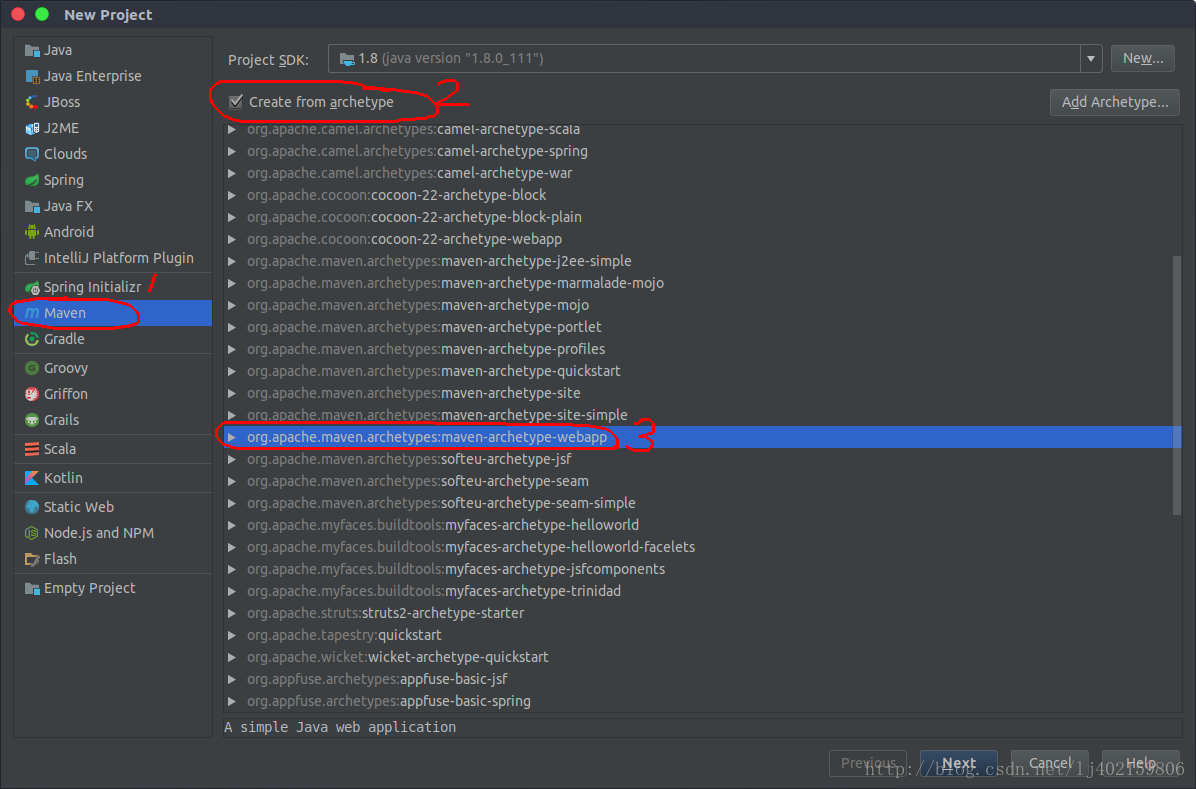Expand the cocoon-22-archetype-block entry
The image size is (1196, 789).
231,195
